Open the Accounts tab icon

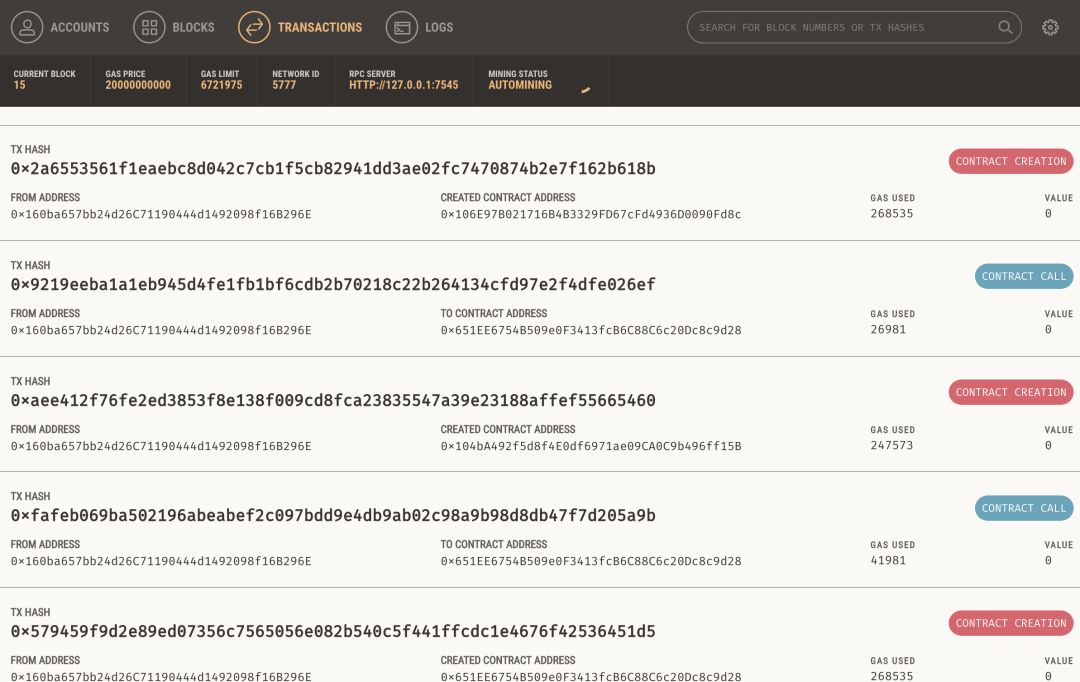pyautogui.click(x=27, y=28)
